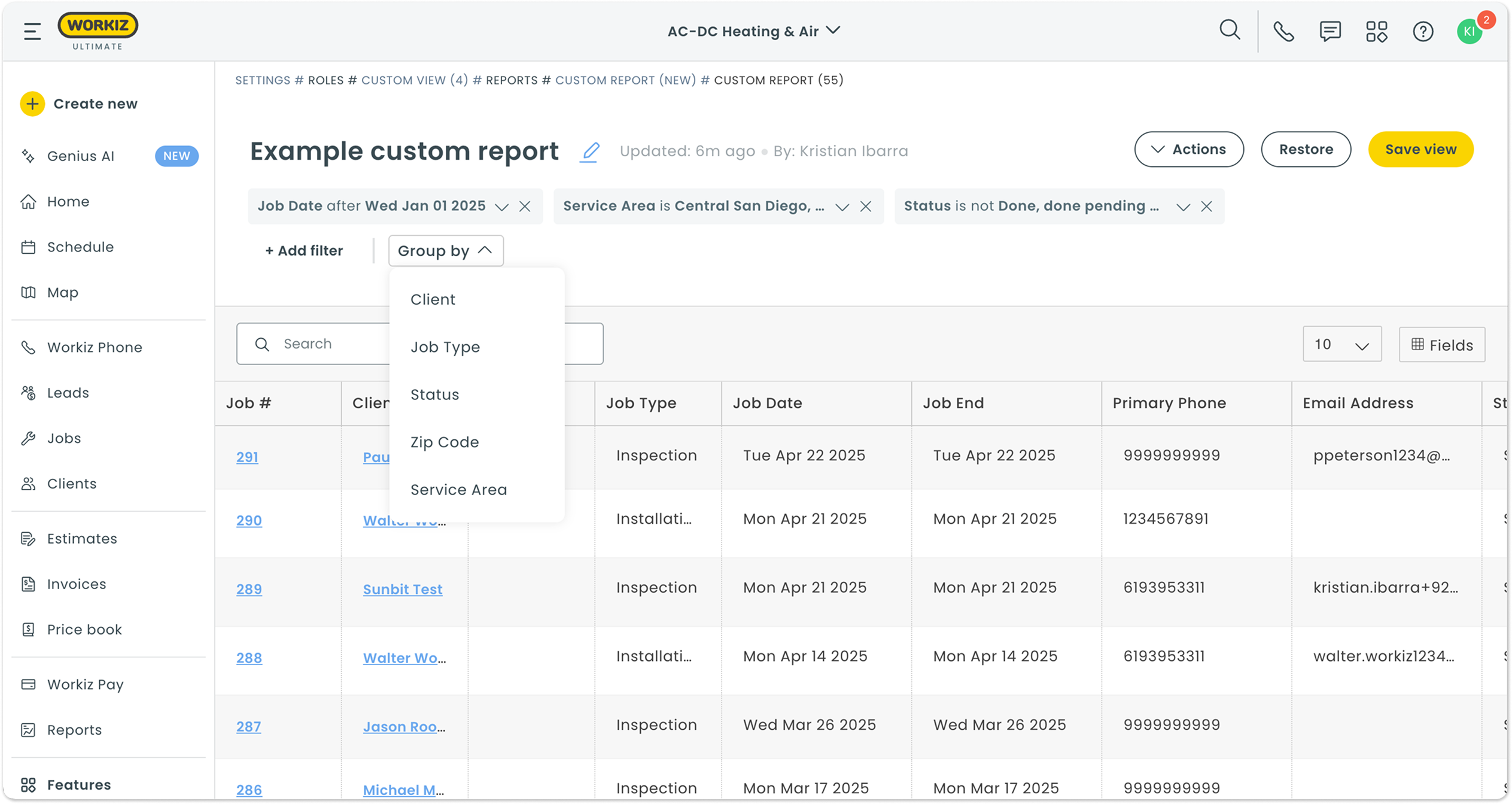Viewport: 1512px width, 804px height.
Task: Open job number 287 link
Action: (248, 727)
